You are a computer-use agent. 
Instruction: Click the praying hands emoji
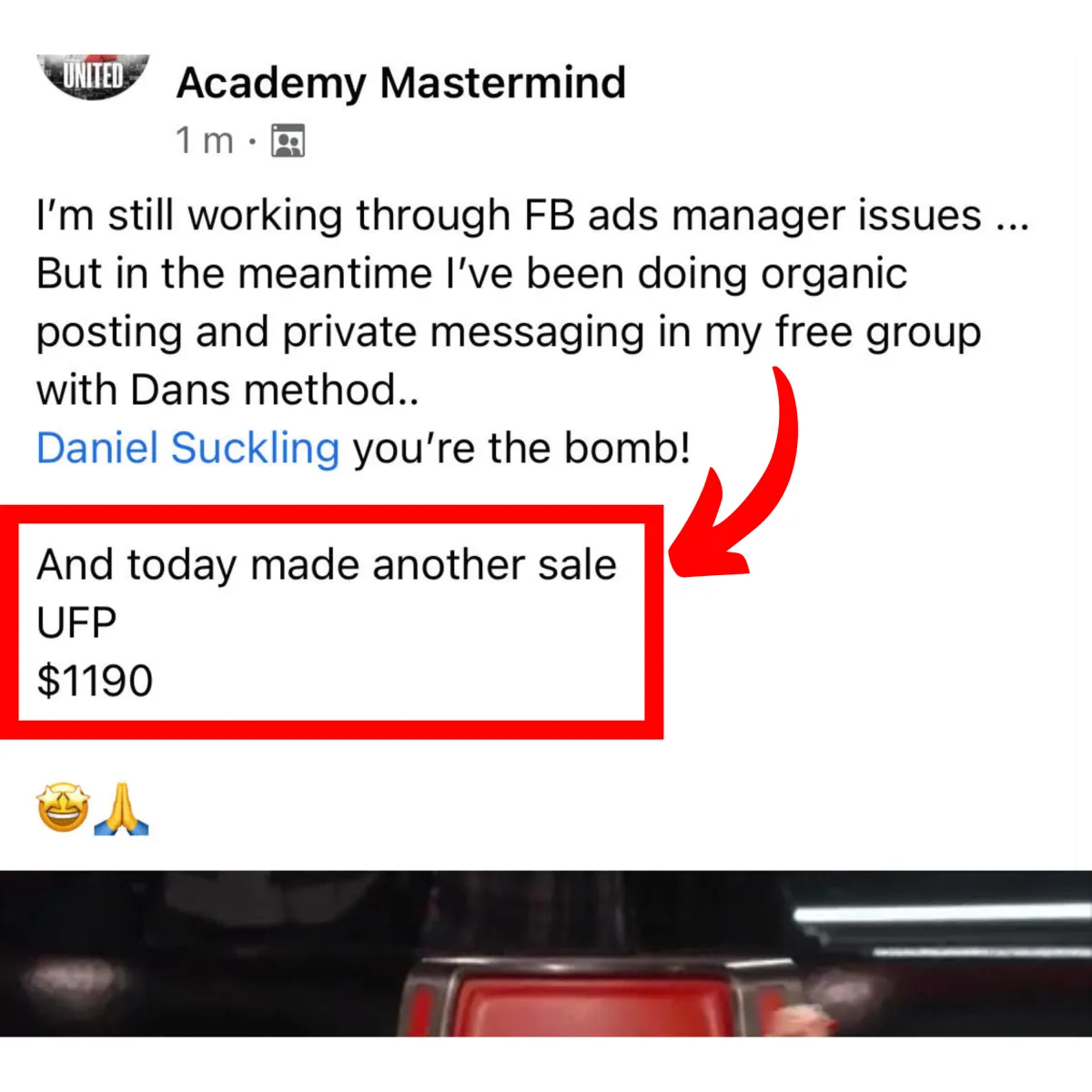[122, 811]
